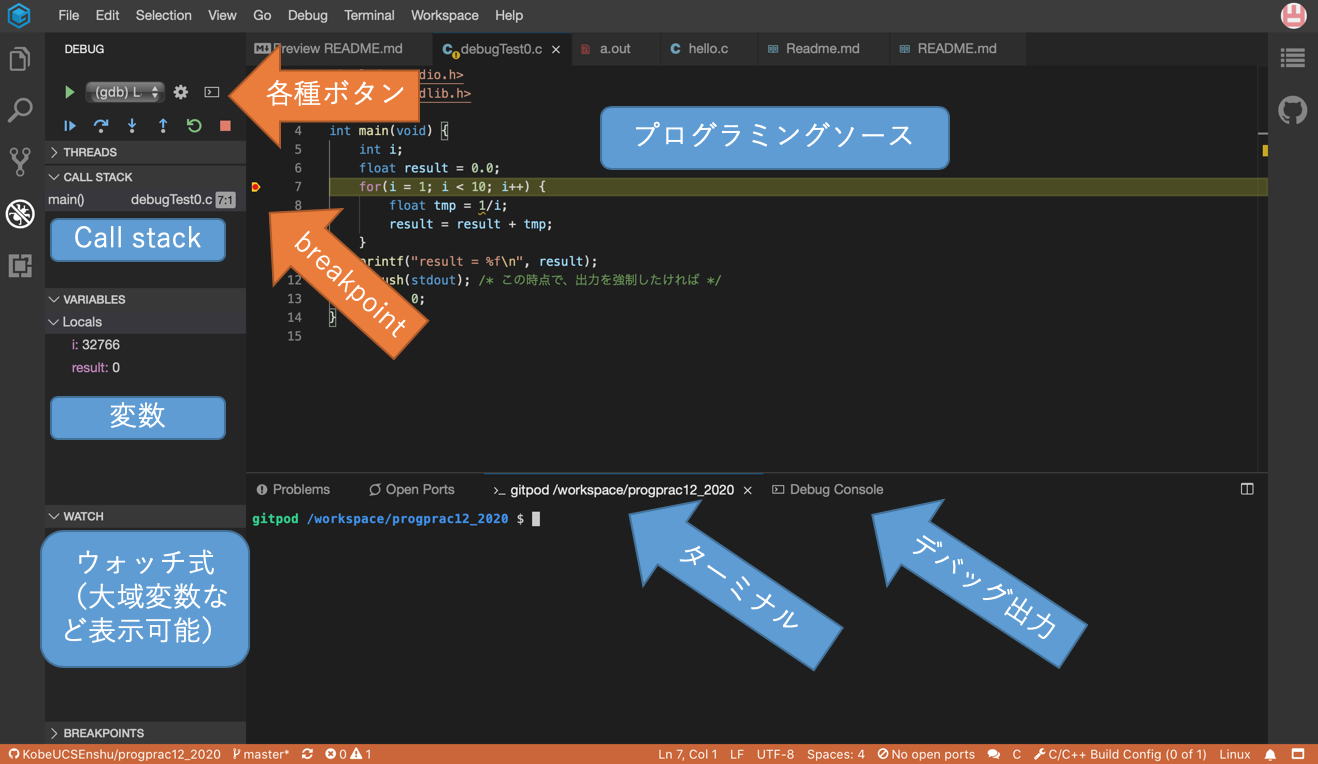1318x764 pixels.
Task: Open the Open Ports panel tab
Action: pos(411,489)
